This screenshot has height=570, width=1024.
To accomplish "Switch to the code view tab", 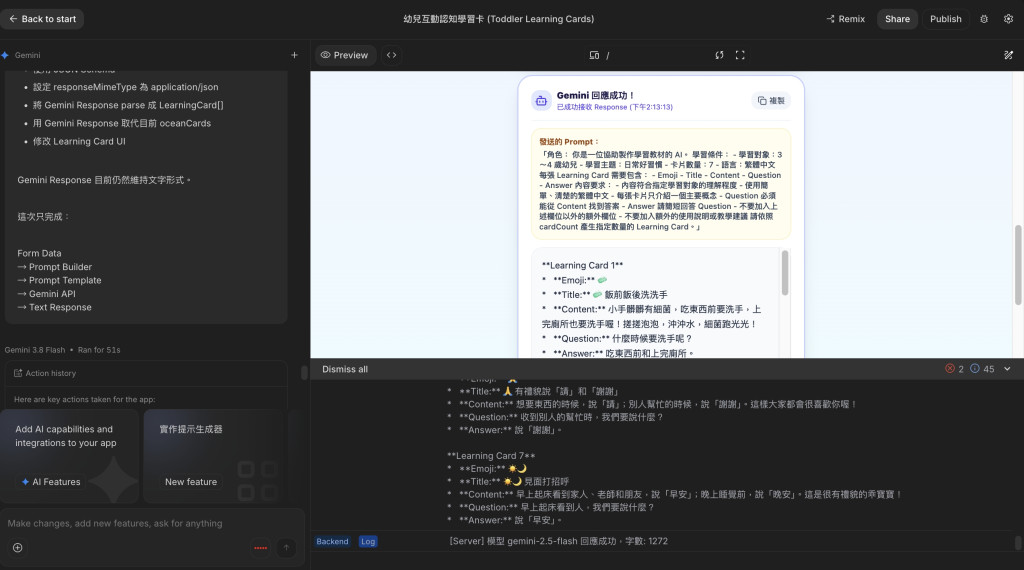I will tap(391, 55).
